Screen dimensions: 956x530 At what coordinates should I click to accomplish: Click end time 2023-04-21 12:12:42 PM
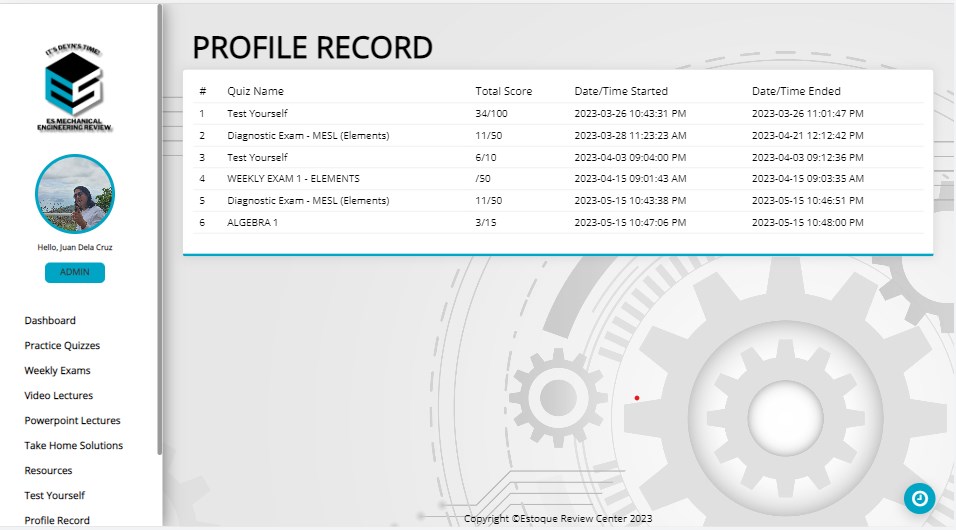pyautogui.click(x=808, y=135)
